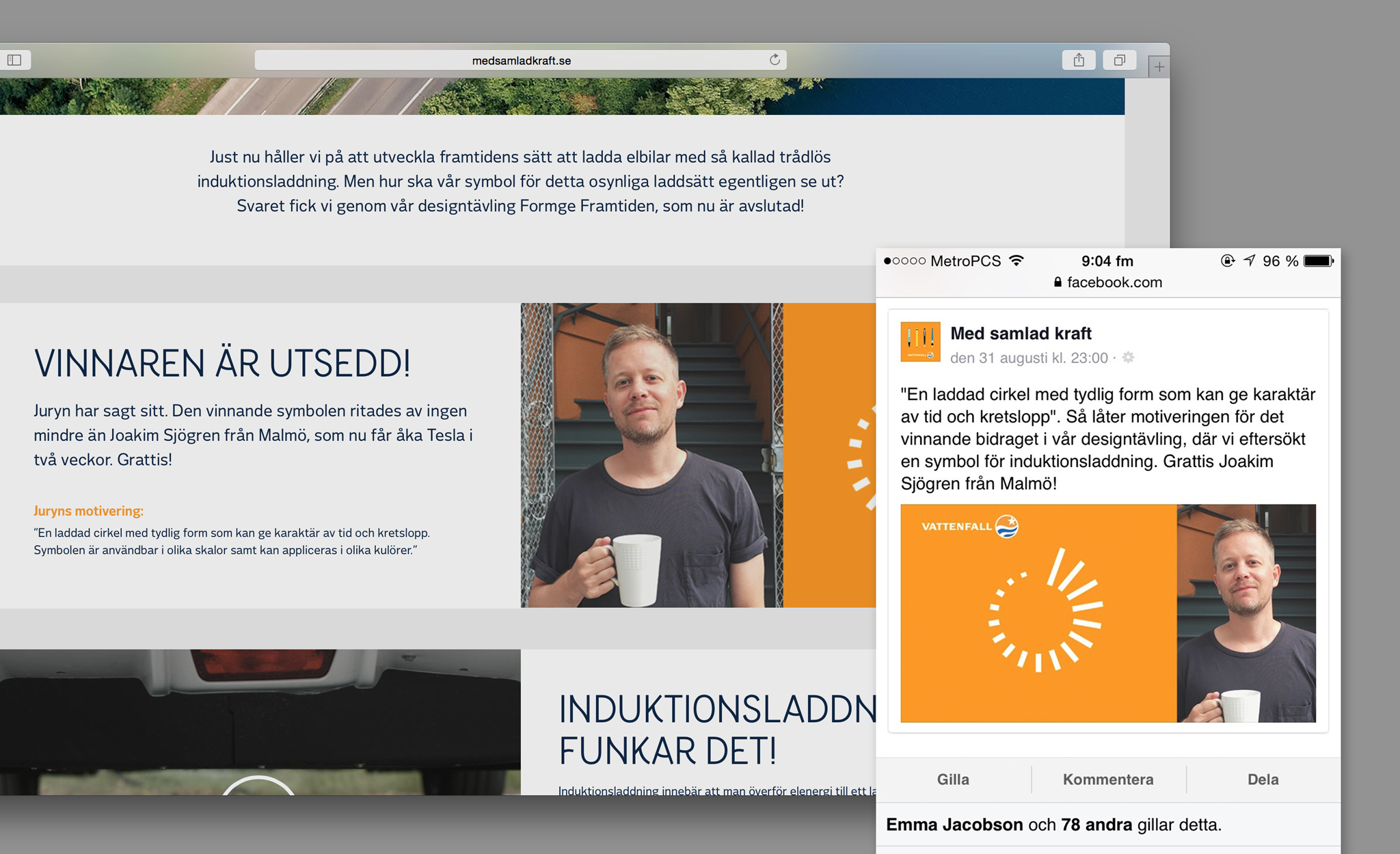1400x854 pixels.
Task: Tap the rotation lock icon in status bar
Action: coord(1228,261)
